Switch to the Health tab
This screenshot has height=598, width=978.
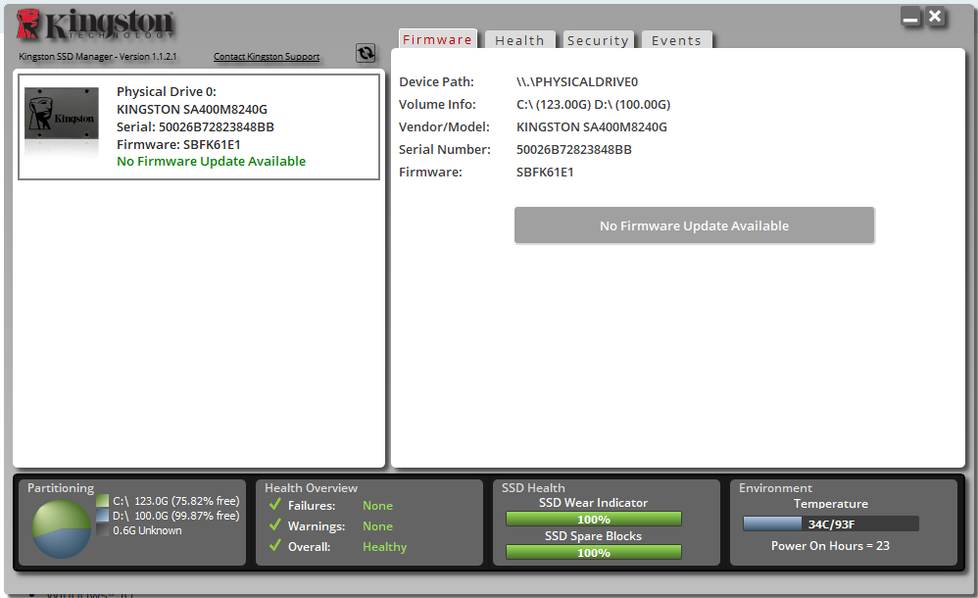[519, 41]
